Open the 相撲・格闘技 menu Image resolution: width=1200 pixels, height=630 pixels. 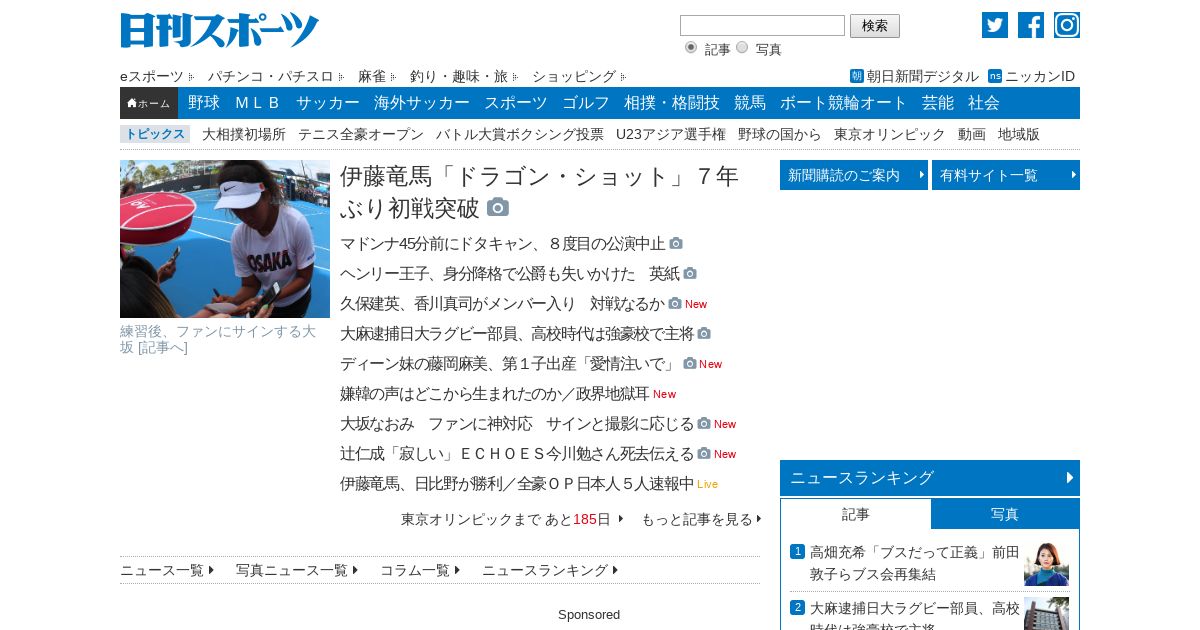672,103
